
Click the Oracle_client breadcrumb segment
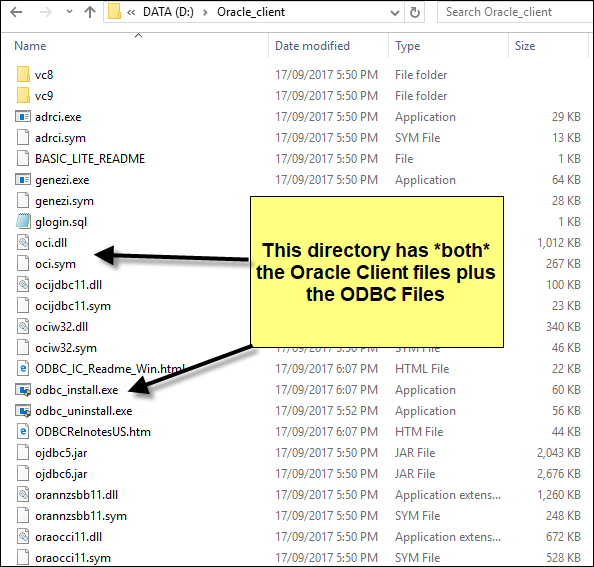click(x=251, y=12)
